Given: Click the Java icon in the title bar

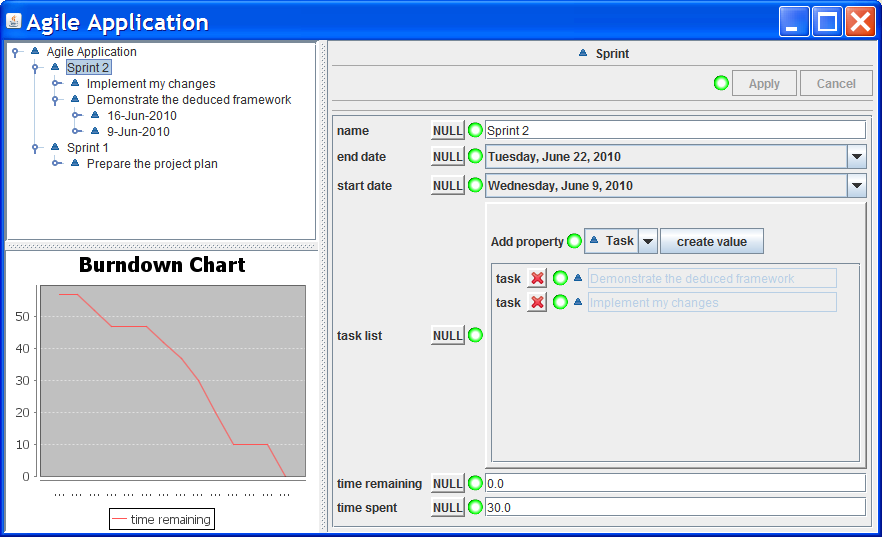Looking at the screenshot, I should pos(14,21).
